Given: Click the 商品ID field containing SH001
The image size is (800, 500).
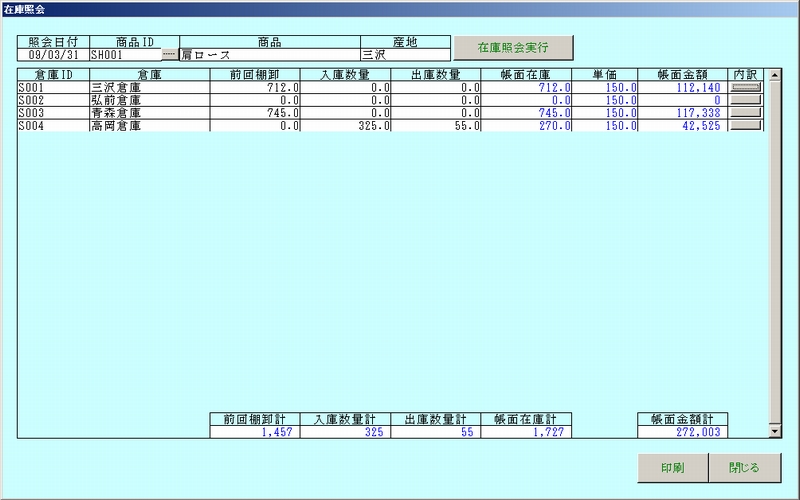Looking at the screenshot, I should click(x=124, y=55).
